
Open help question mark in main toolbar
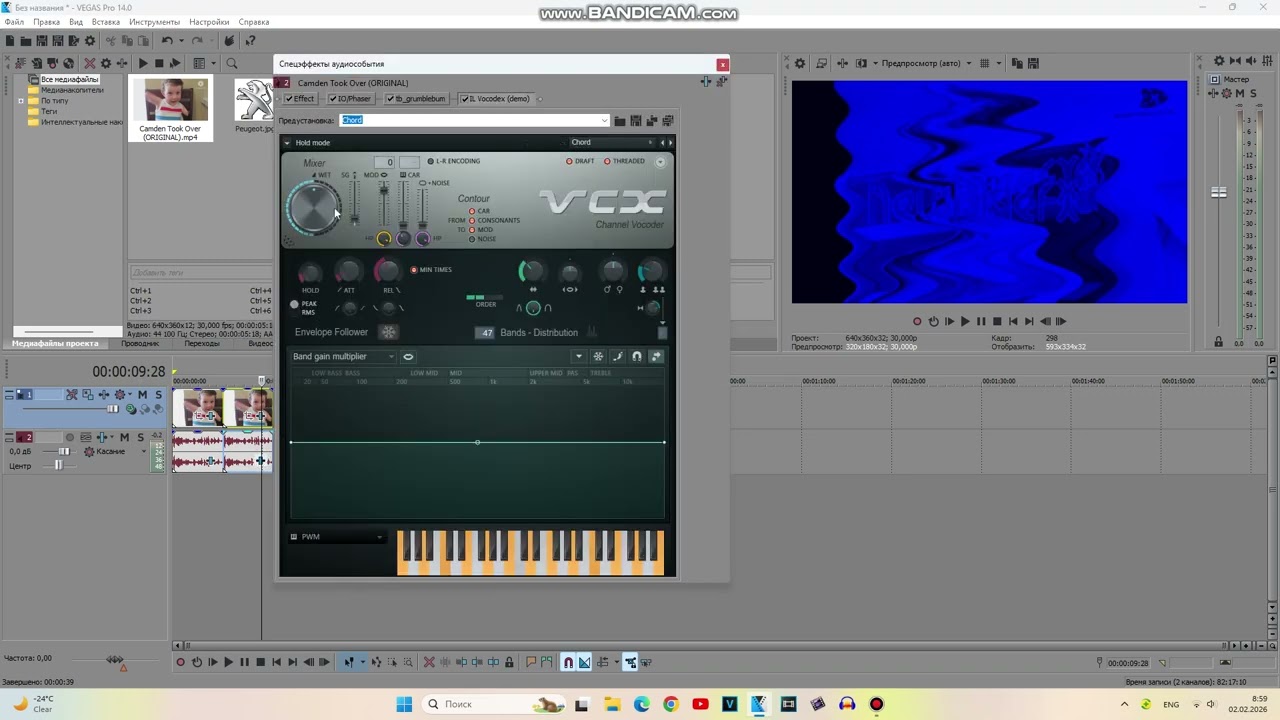(251, 41)
